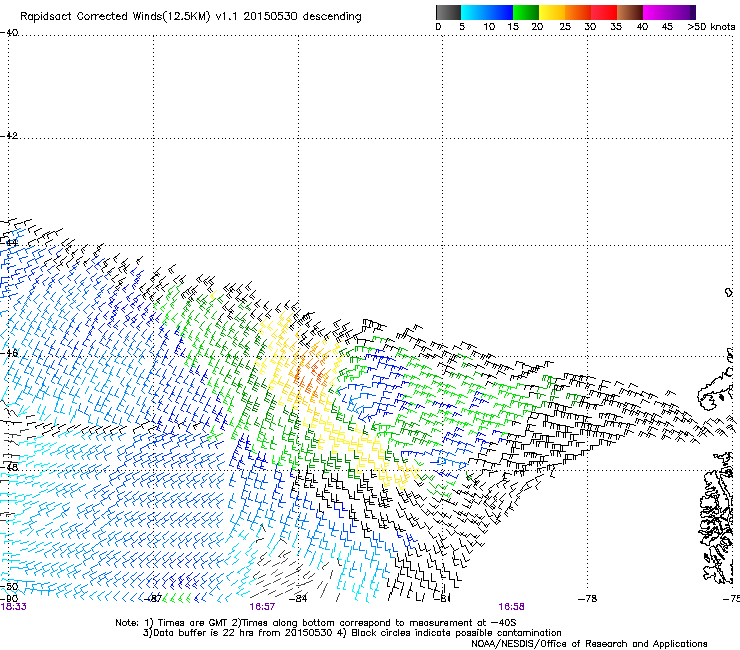Click the '>50 knots' legend label
The height and width of the screenshot is (650, 740).
click(711, 27)
